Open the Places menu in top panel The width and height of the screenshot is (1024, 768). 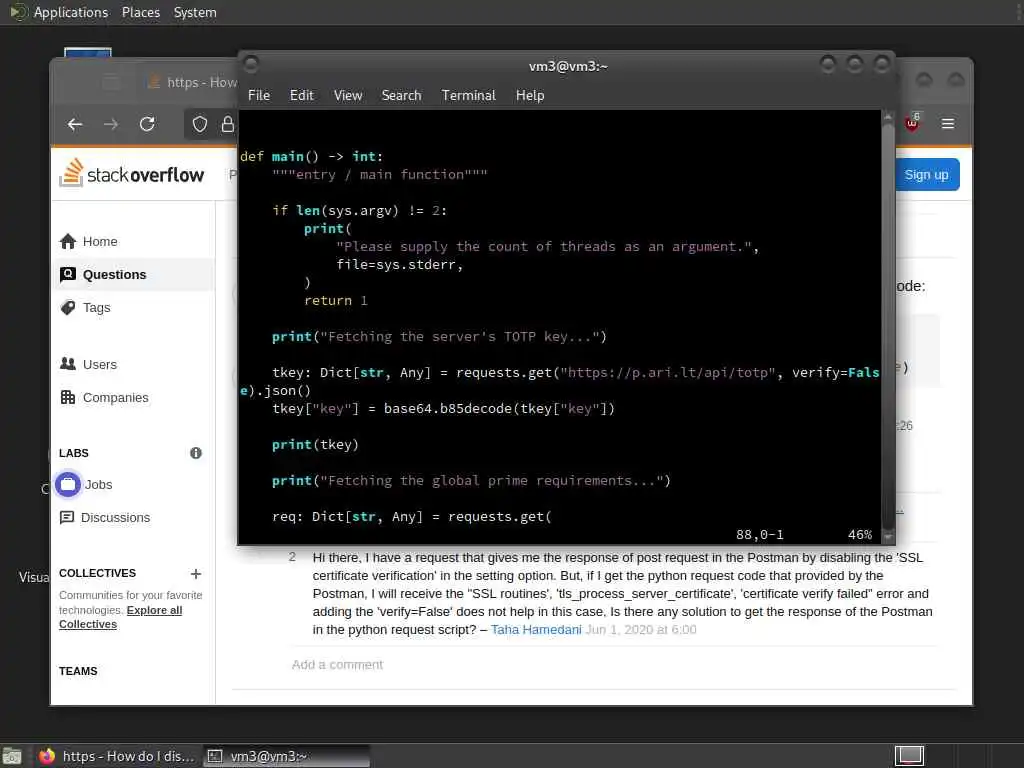pyautogui.click(x=141, y=12)
